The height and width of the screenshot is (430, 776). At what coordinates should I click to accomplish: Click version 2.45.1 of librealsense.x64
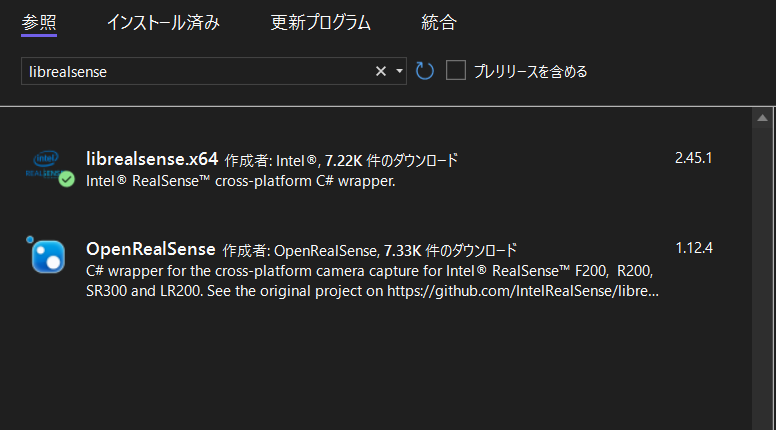(x=694, y=158)
